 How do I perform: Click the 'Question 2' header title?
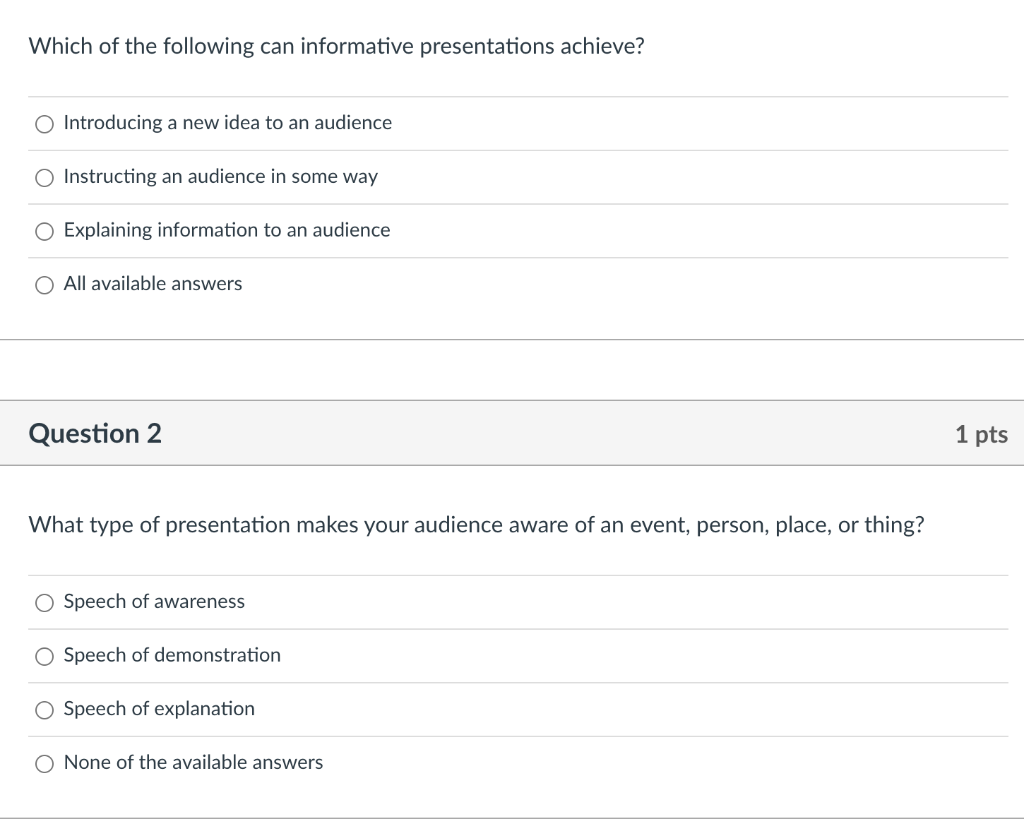(x=95, y=434)
